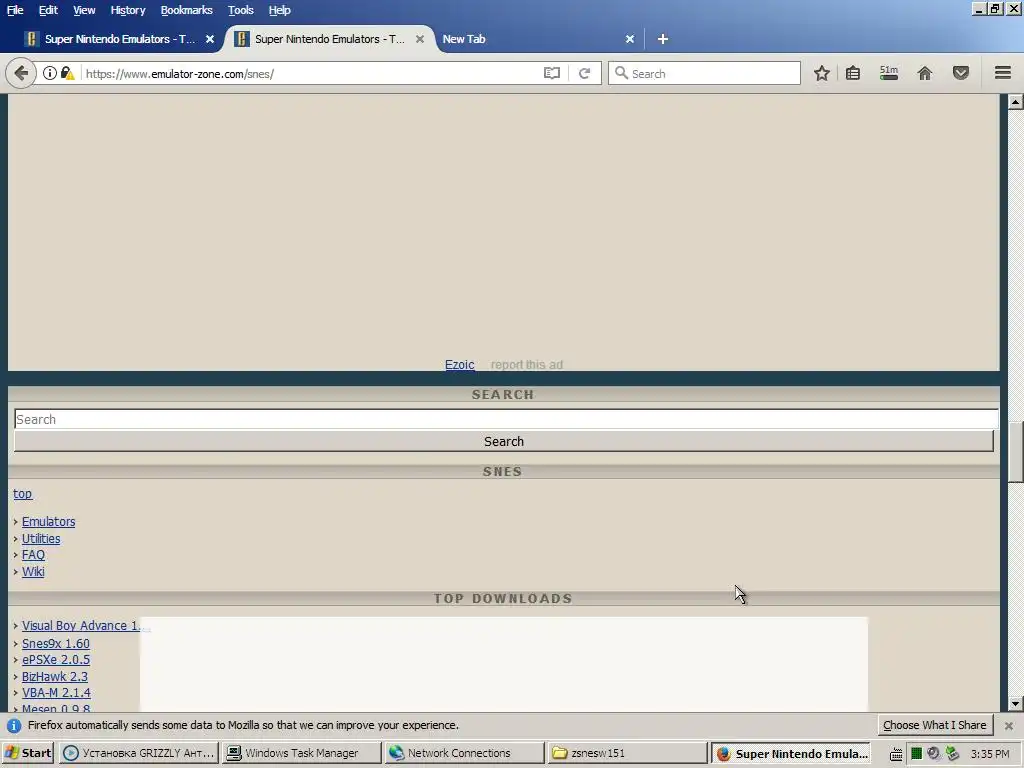
Task: Switch to Network Connections in taskbar
Action: click(x=464, y=753)
